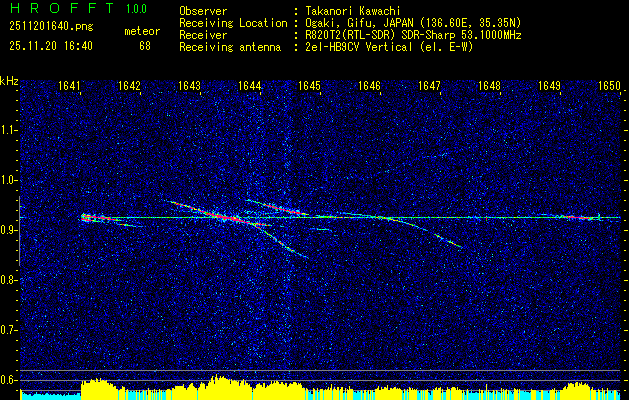The width and height of the screenshot is (629, 400).
Task: Click the HROFFT program title
Action: click(x=62, y=8)
